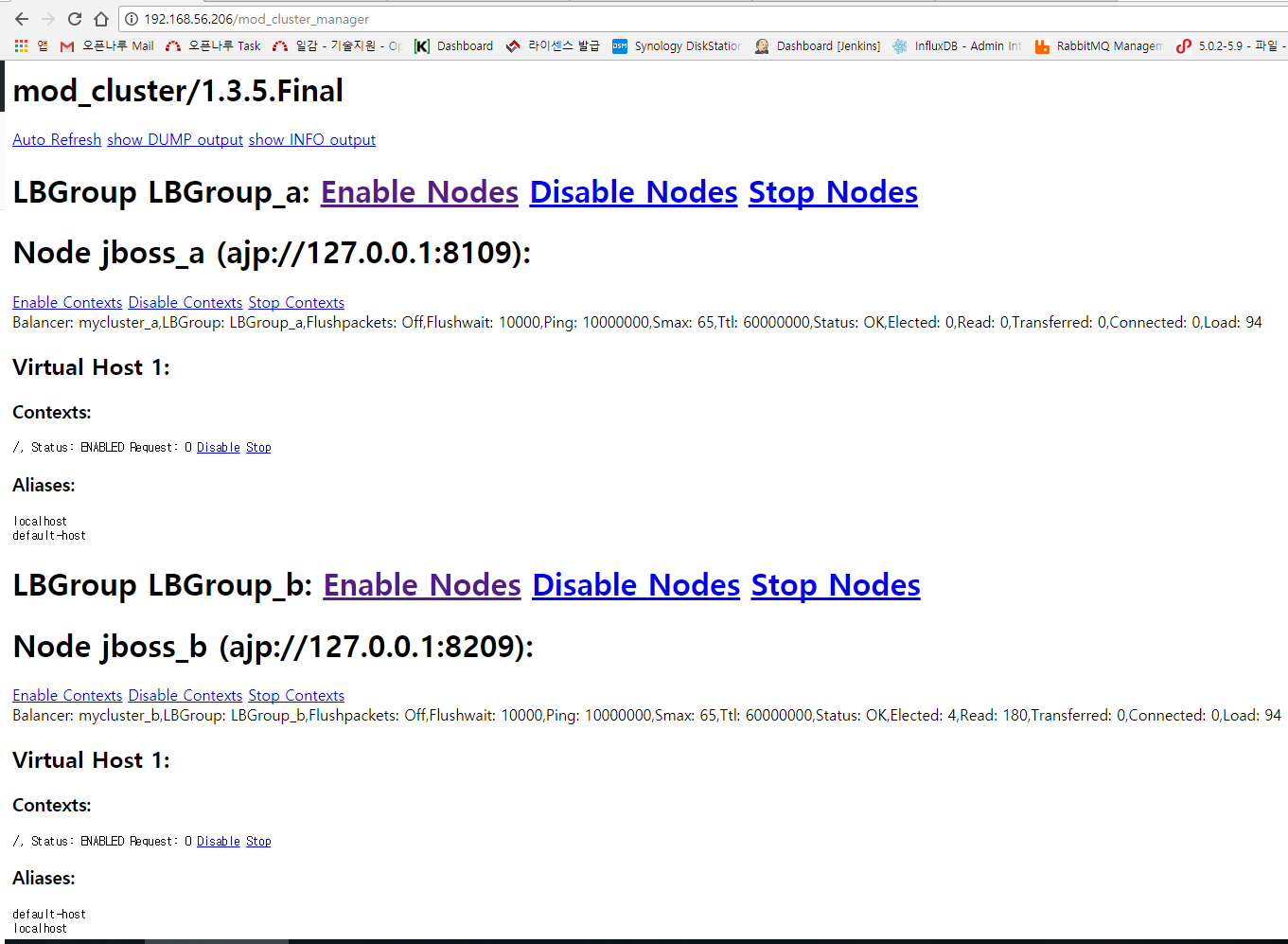Show INFO output
The width and height of the screenshot is (1288, 944).
[x=311, y=139]
